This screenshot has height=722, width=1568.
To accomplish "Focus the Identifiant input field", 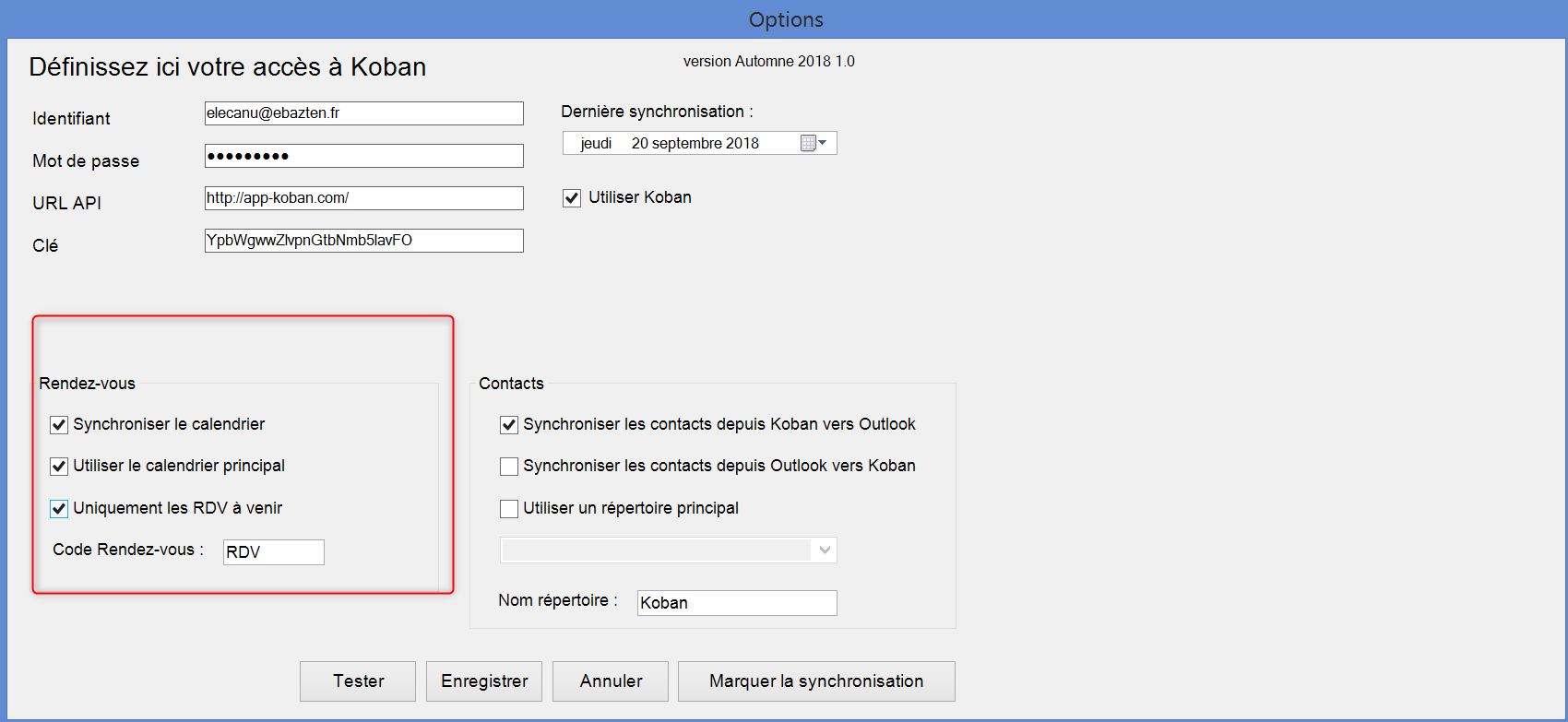I will 364,113.
